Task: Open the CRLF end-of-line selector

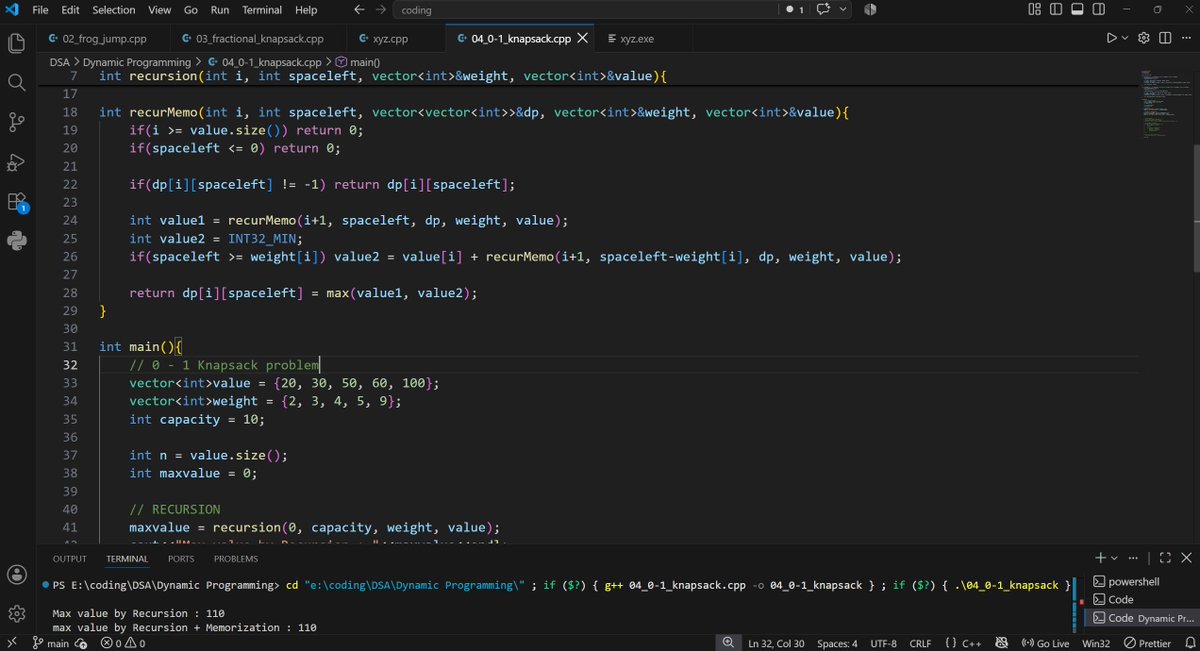Action: 920,643
